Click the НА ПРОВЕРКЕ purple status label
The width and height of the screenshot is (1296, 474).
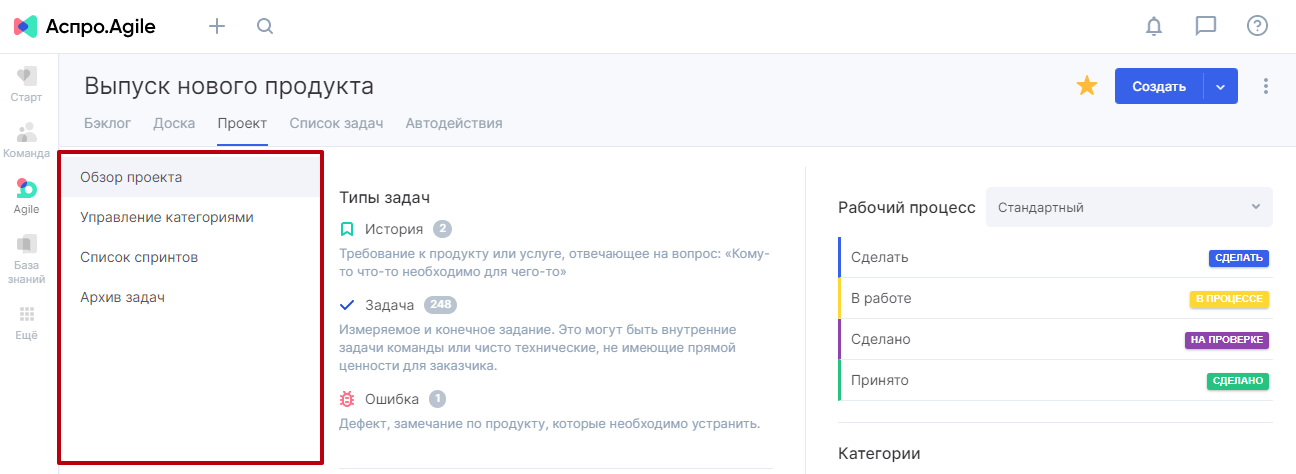point(1226,340)
